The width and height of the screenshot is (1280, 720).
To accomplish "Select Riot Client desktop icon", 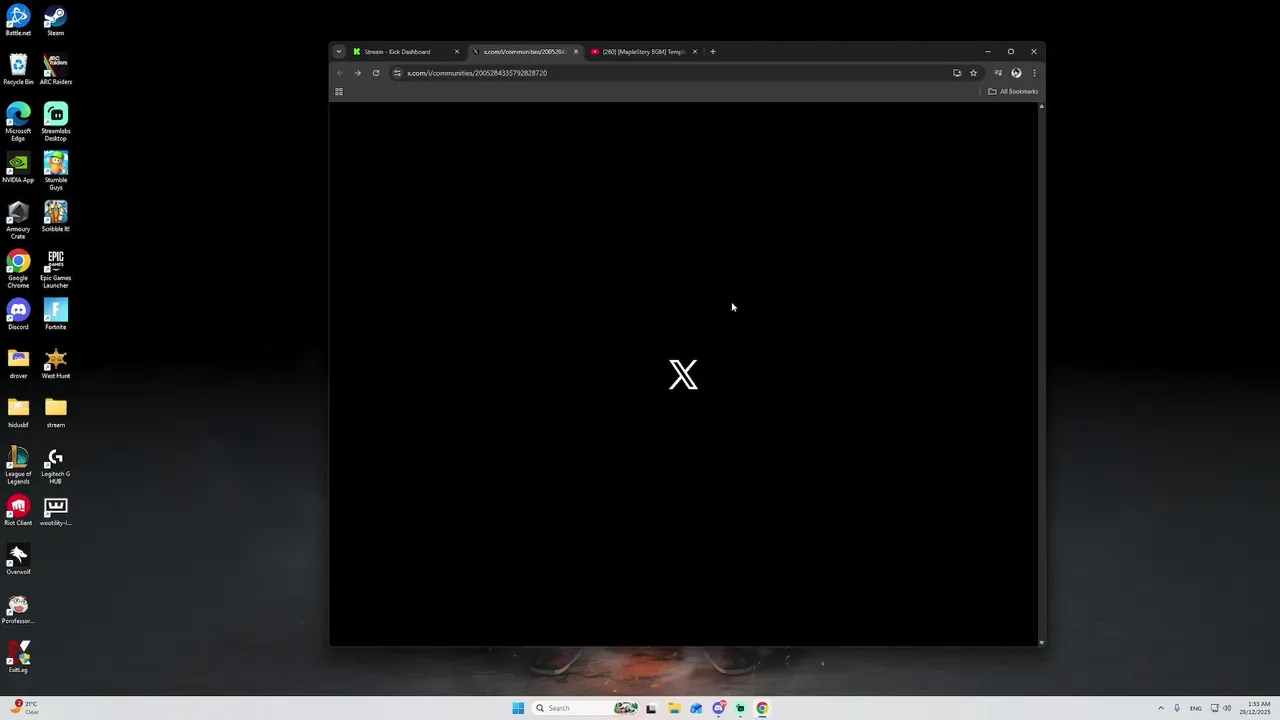I will click(x=18, y=511).
